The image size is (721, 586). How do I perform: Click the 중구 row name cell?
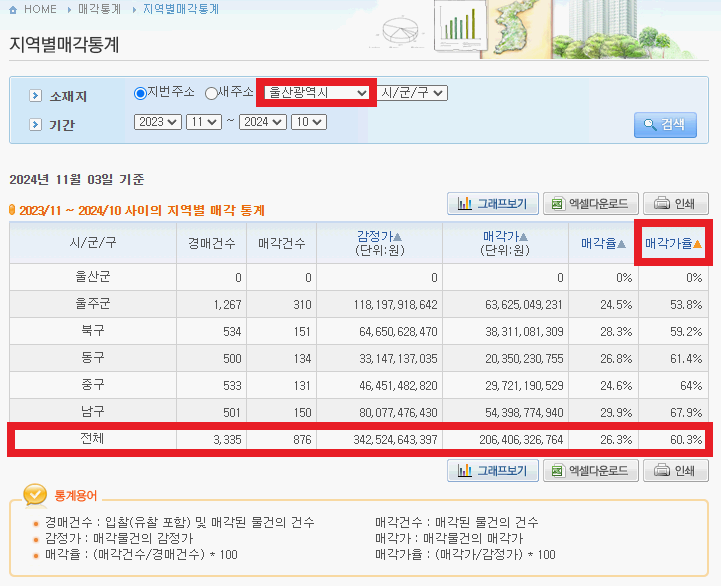(93, 385)
